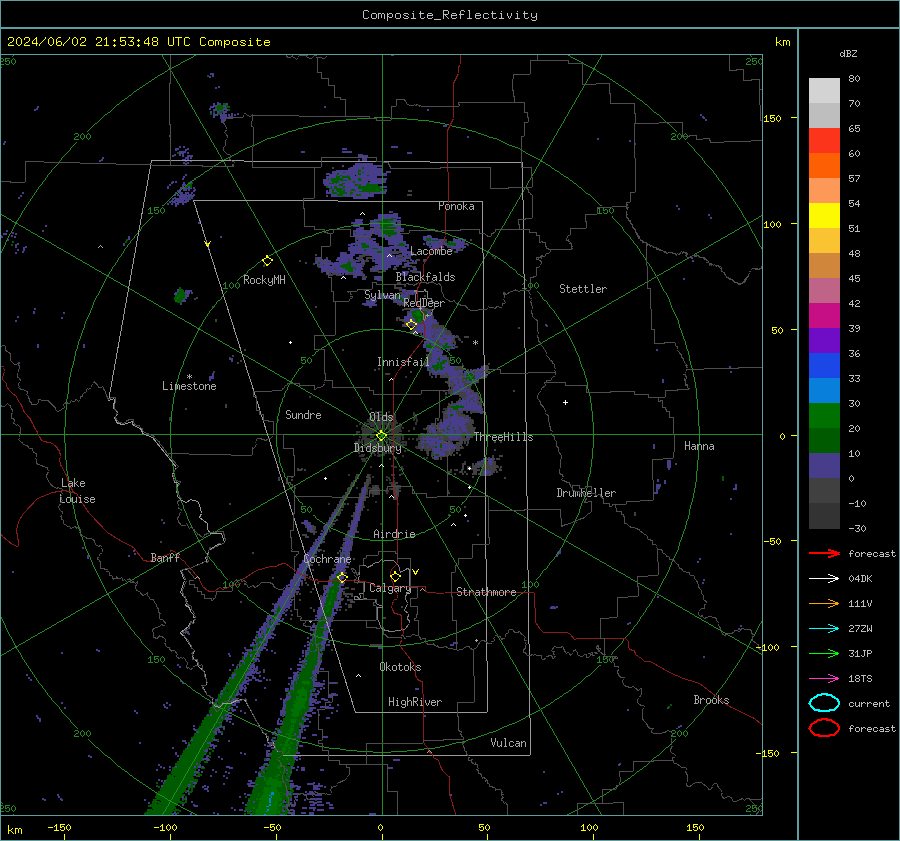900x841 pixels.
Task: Click the RockyMH label
Action: (x=264, y=280)
